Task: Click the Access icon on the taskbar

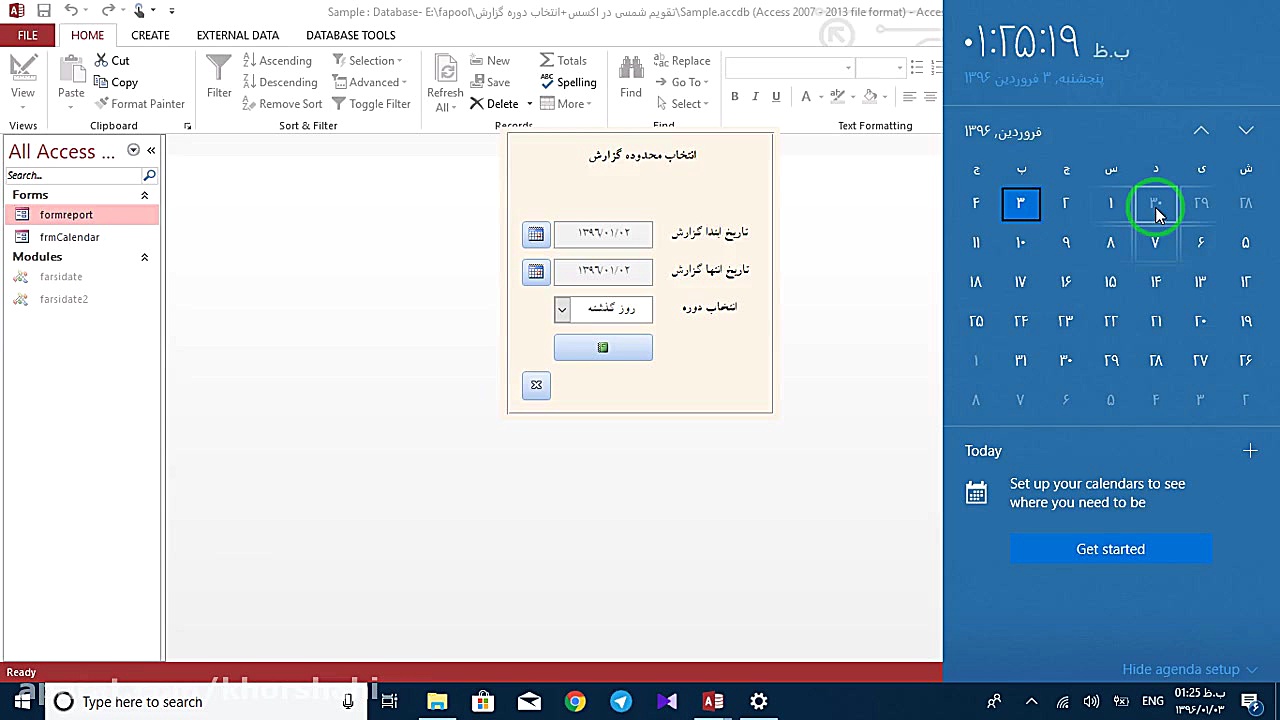Action: 712,701
